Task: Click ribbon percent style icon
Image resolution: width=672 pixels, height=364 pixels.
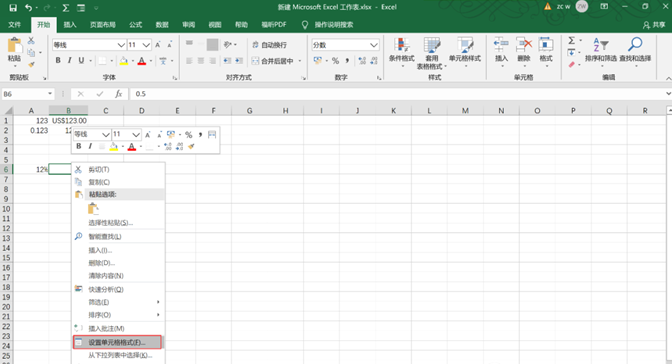Action: 336,61
